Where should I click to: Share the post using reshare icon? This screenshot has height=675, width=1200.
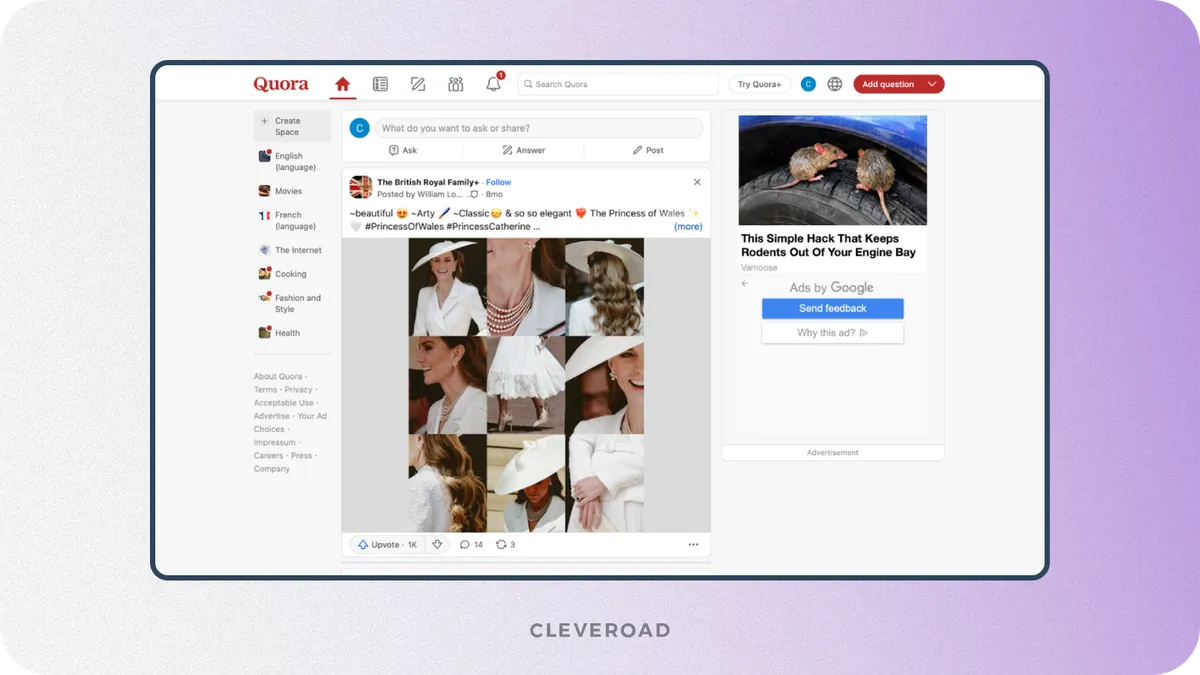[506, 545]
